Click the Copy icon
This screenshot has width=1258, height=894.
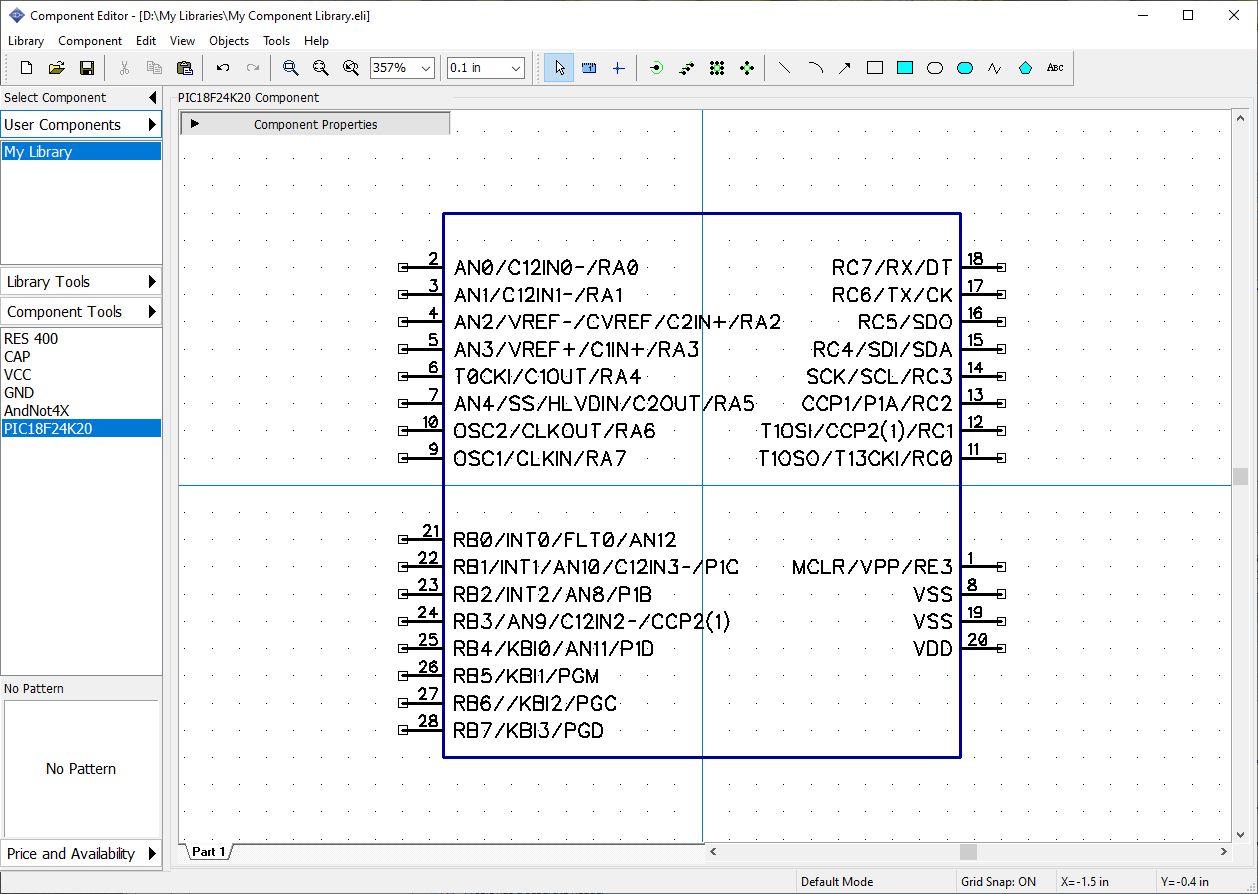click(x=154, y=68)
